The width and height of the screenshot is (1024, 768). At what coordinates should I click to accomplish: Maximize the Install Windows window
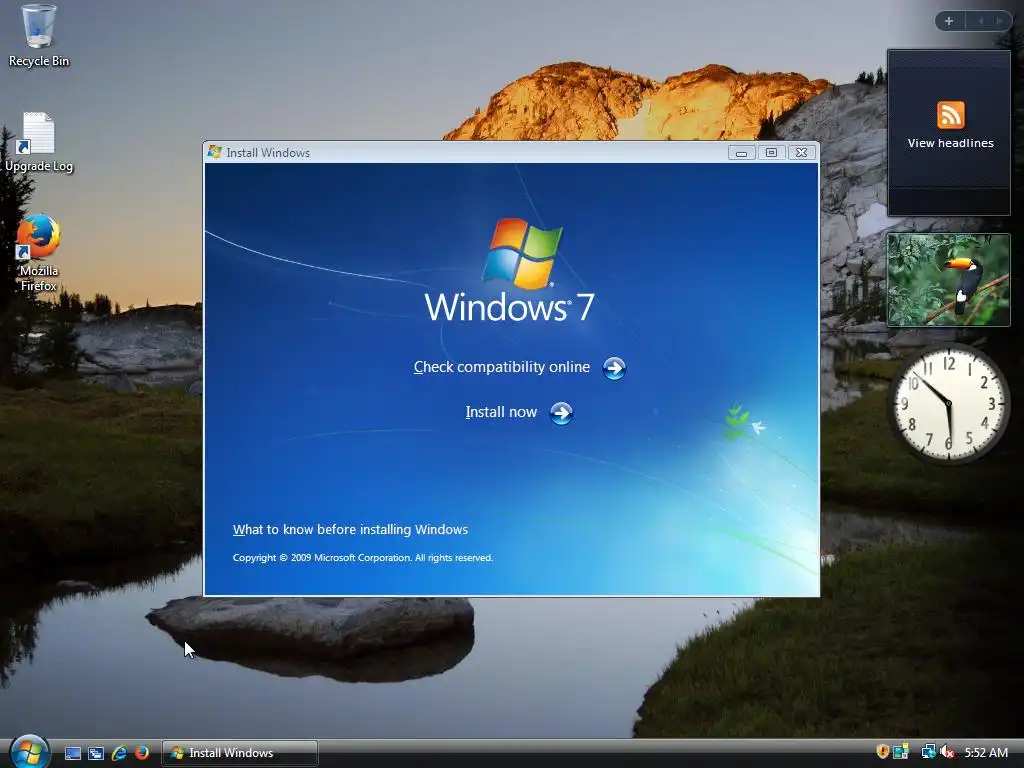click(771, 153)
